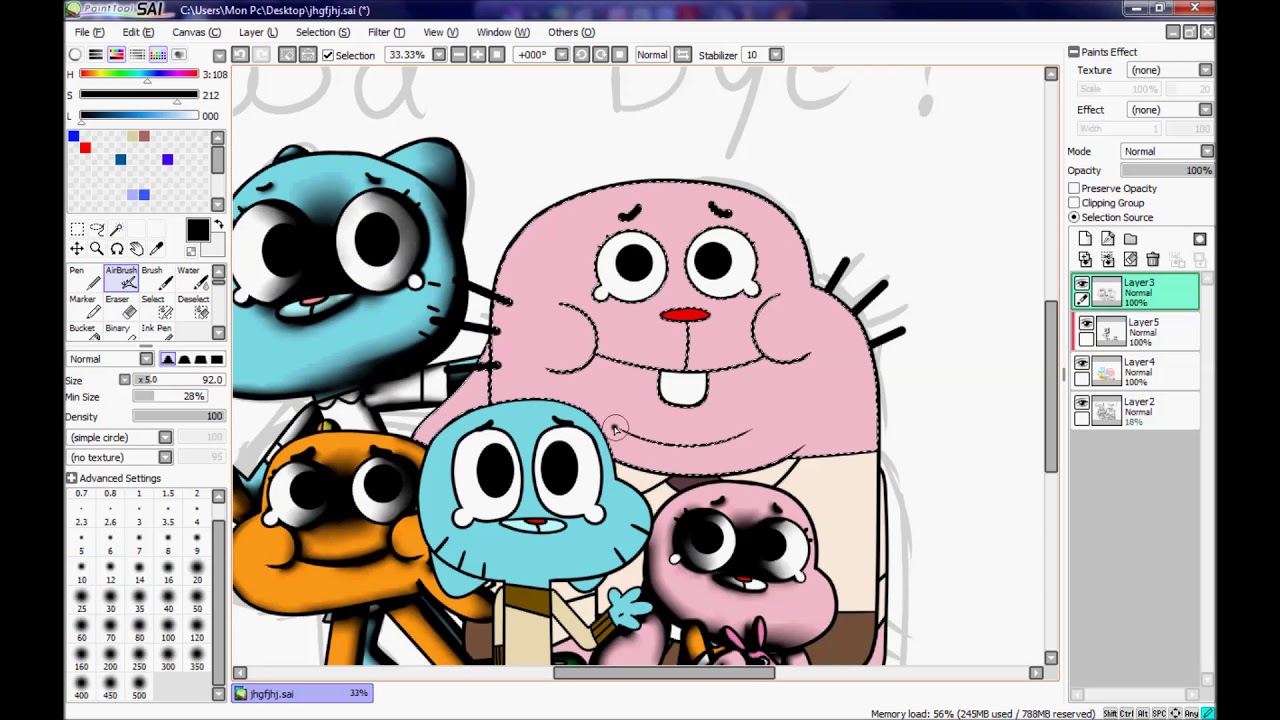Select the eyedropper color picker tool

[157, 248]
